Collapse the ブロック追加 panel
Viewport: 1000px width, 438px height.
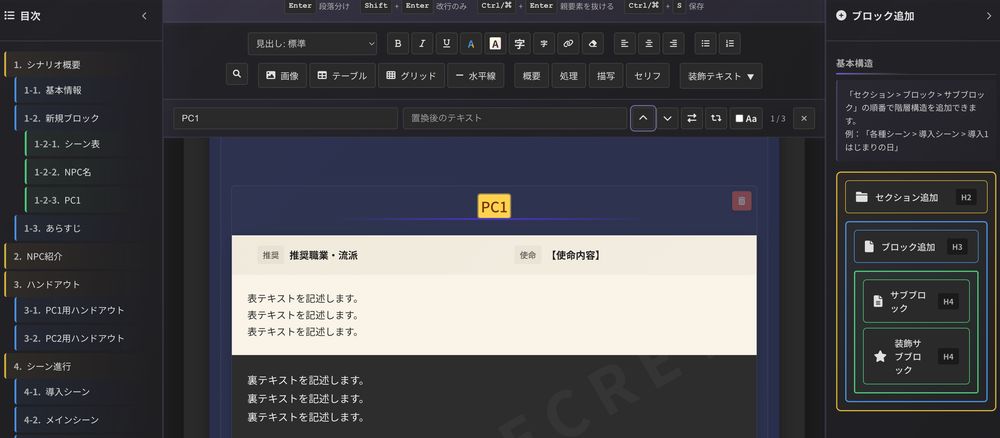(x=989, y=16)
